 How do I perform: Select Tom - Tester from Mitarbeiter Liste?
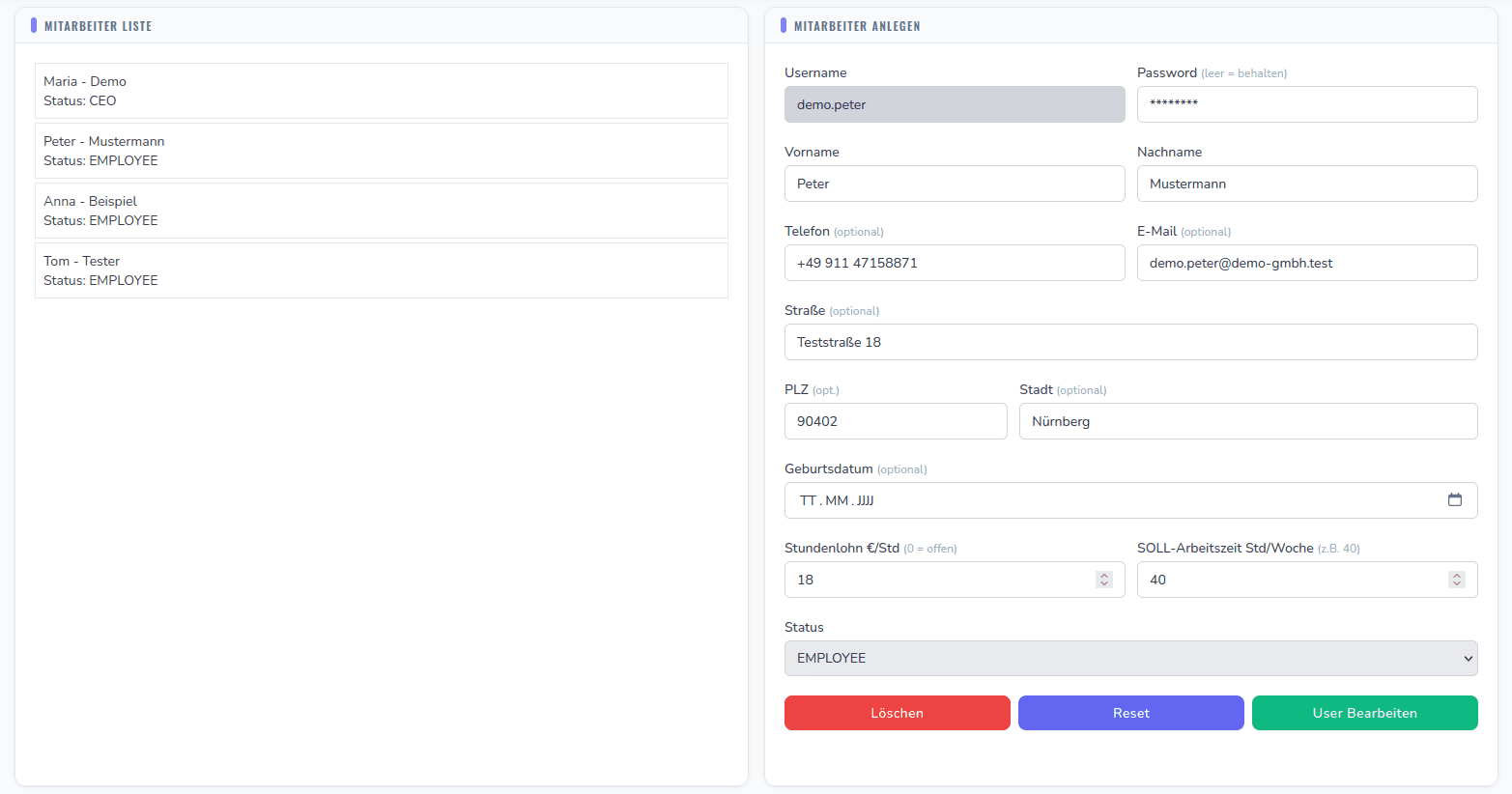[381, 270]
